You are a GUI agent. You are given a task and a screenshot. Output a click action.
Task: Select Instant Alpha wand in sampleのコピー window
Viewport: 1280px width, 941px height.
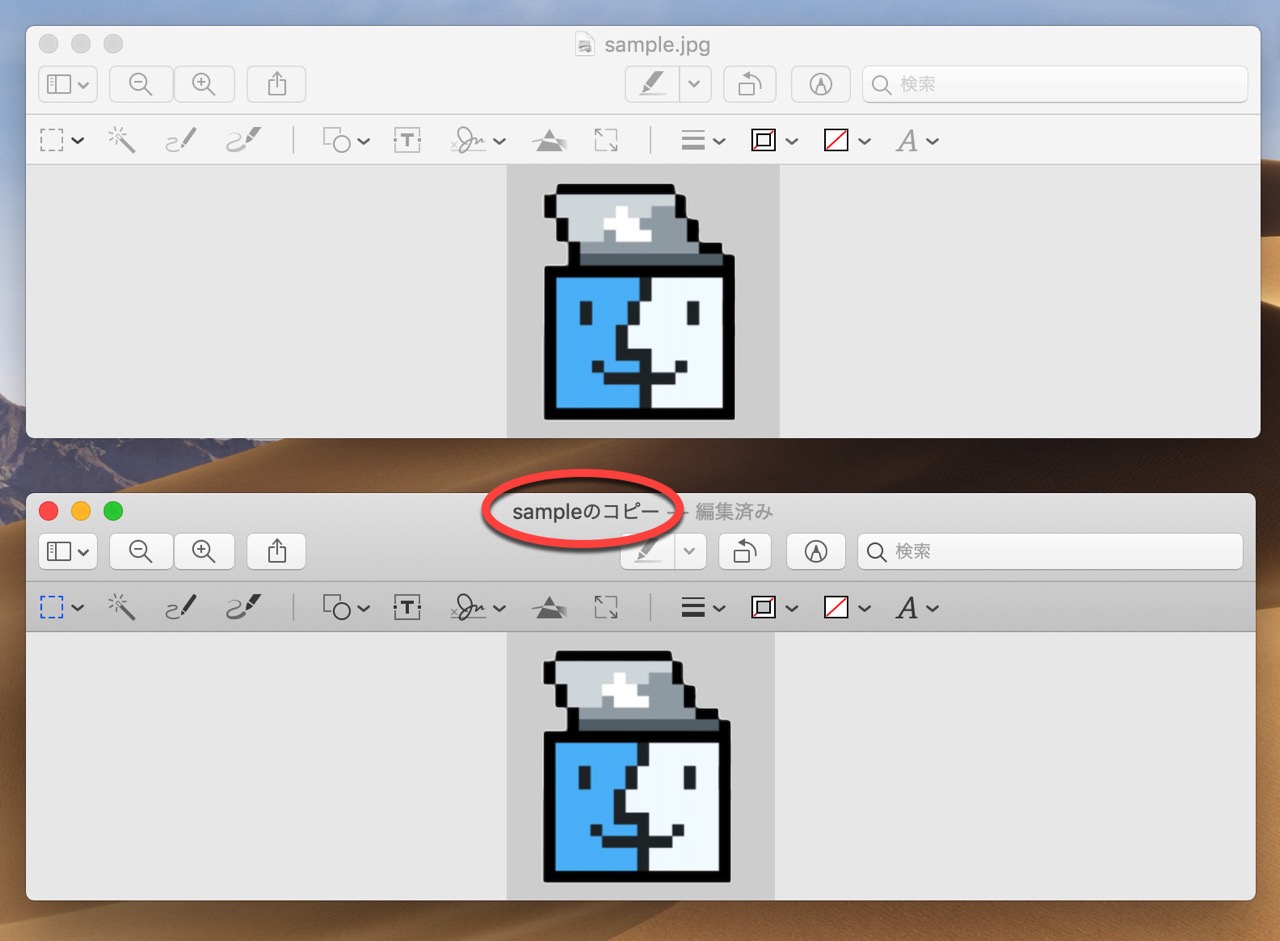pos(122,607)
